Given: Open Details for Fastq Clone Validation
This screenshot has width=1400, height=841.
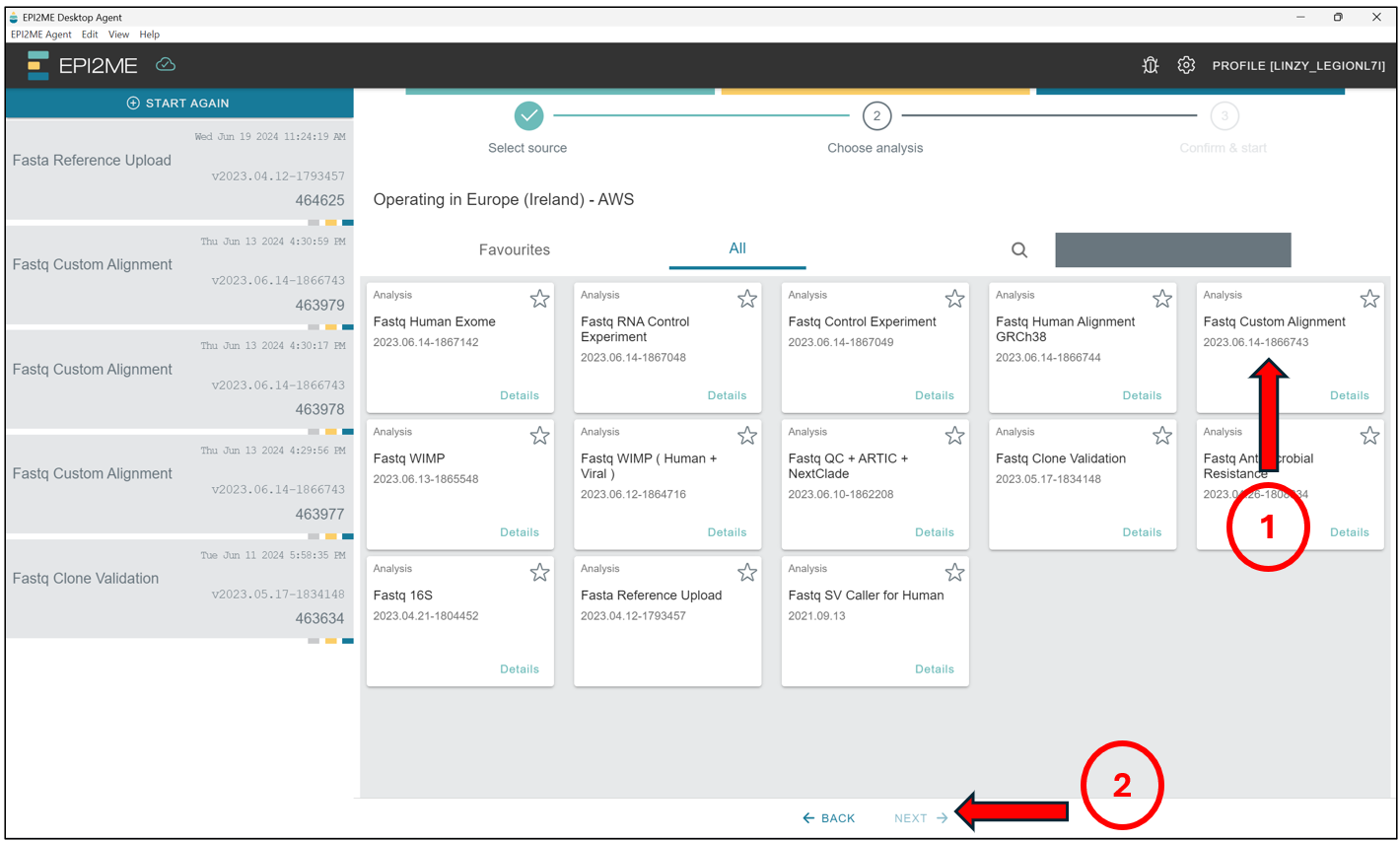Looking at the screenshot, I should [x=1142, y=532].
